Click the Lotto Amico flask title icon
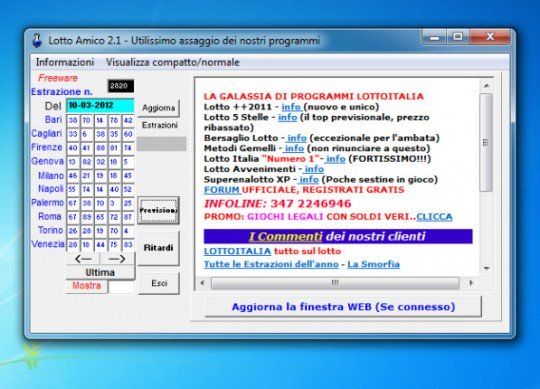This screenshot has height=389, width=540. click(37, 40)
